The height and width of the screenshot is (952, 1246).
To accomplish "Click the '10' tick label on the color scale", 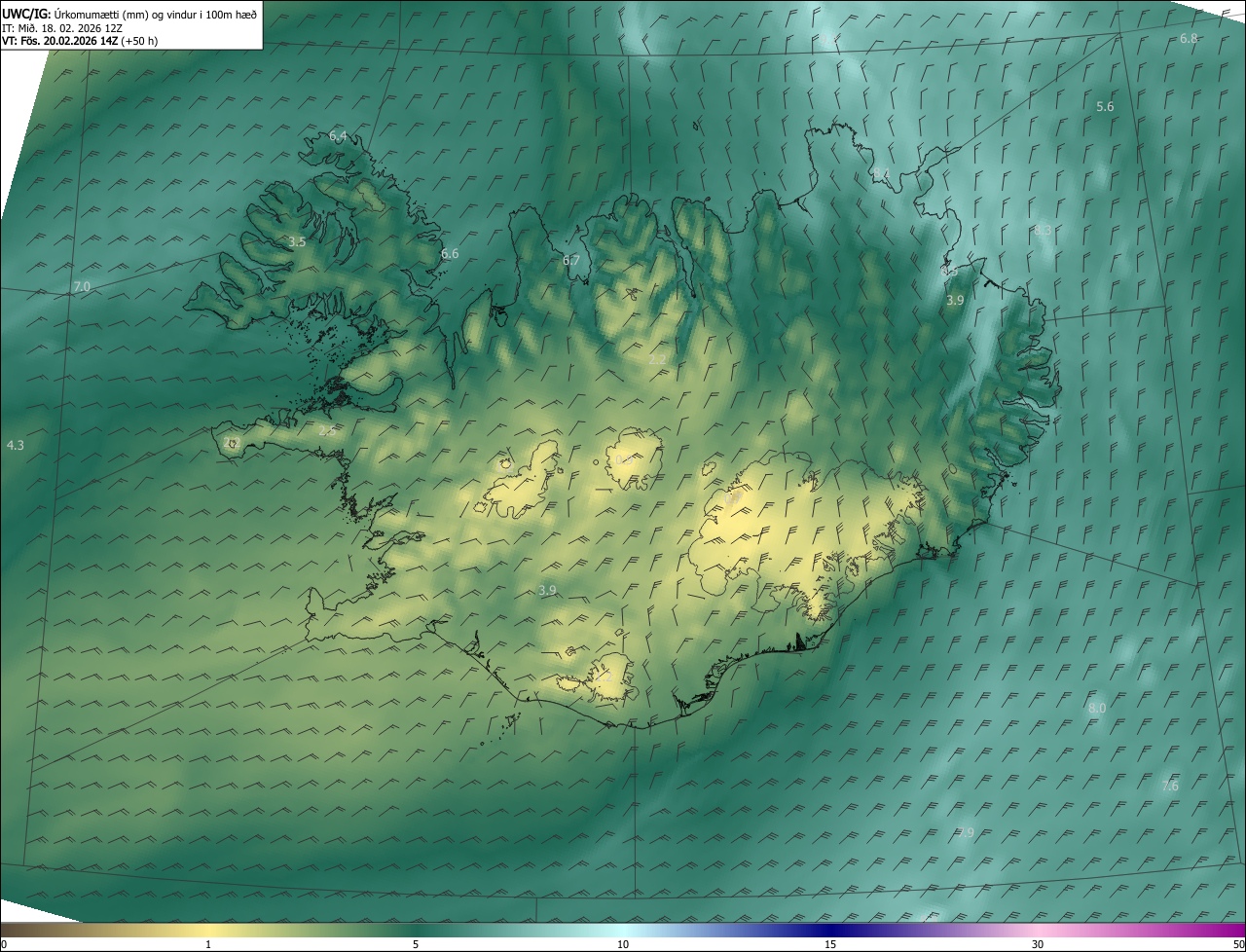I will tap(623, 944).
